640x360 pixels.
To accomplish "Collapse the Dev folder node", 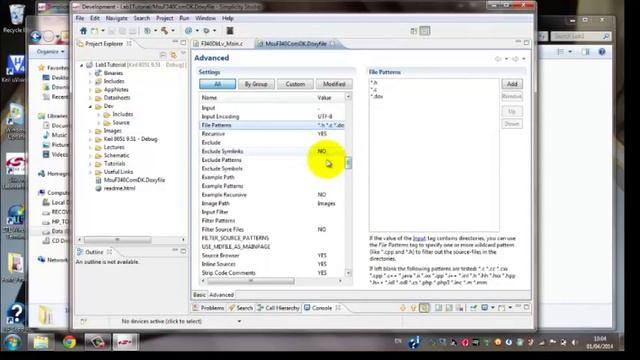I will coord(90,106).
